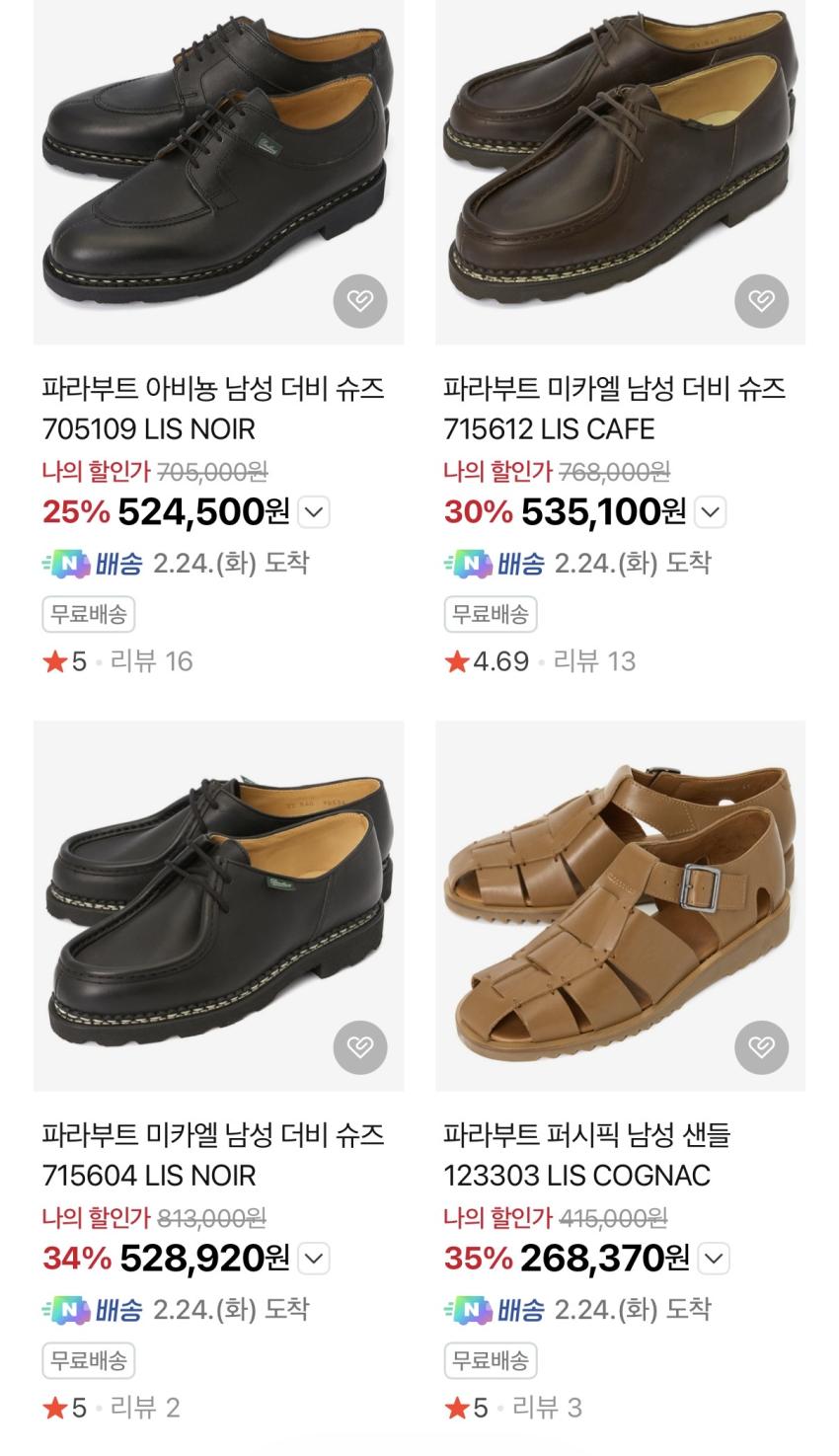Image resolution: width=839 pixels, height=1456 pixels.
Task: Open 4.69 star rating with 리뷰 13
Action: click(x=539, y=661)
